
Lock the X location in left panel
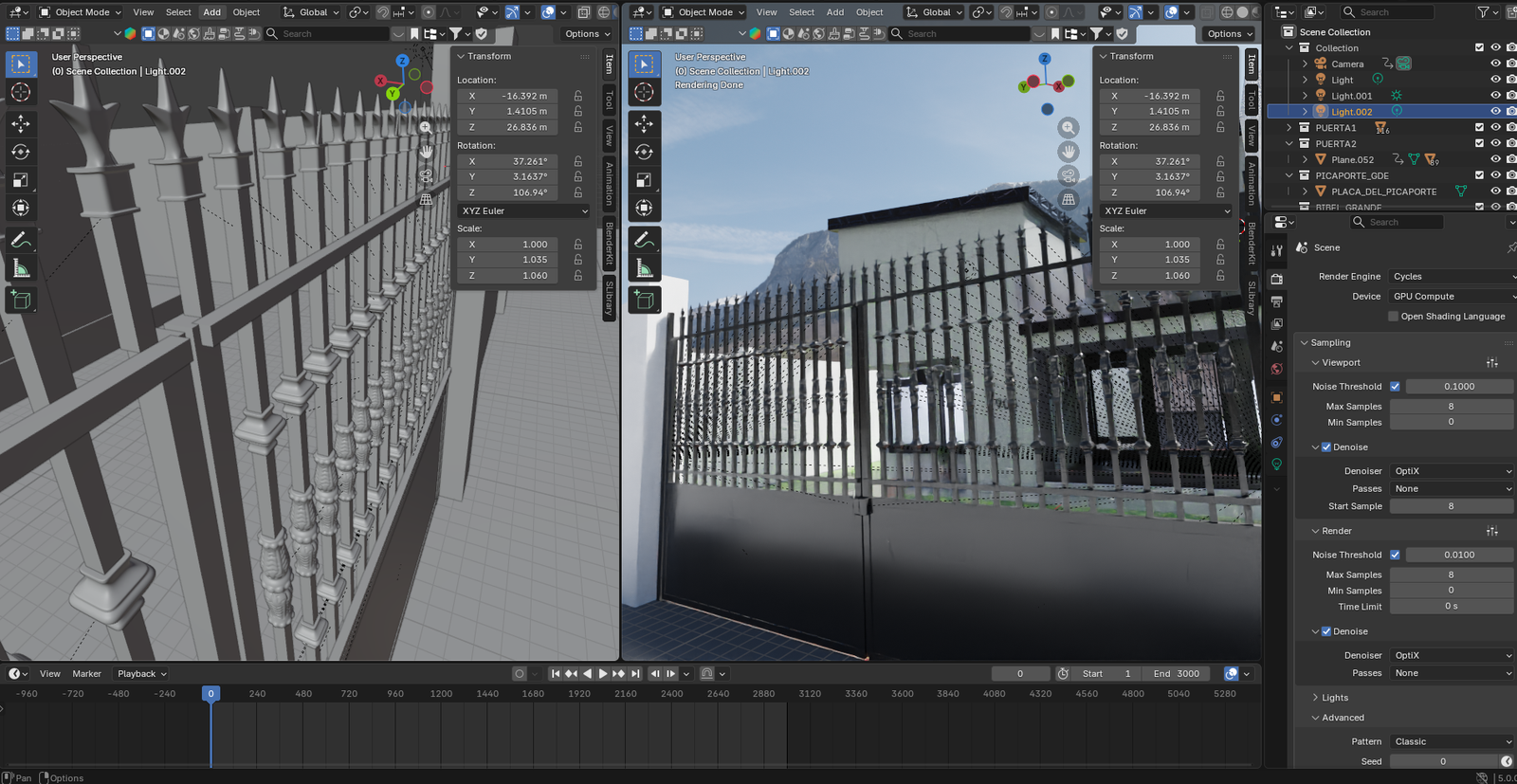578,96
